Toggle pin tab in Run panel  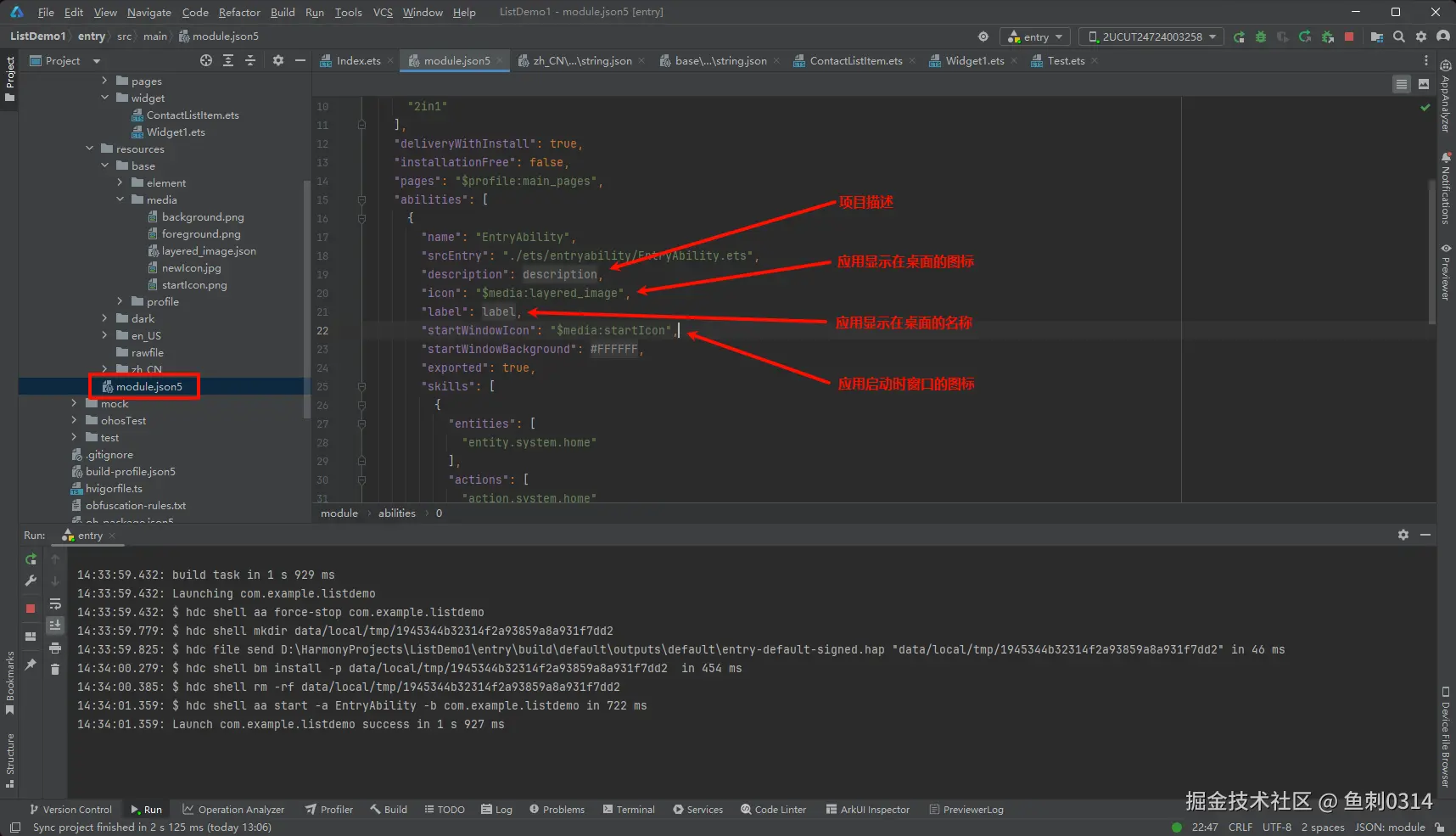(x=31, y=665)
